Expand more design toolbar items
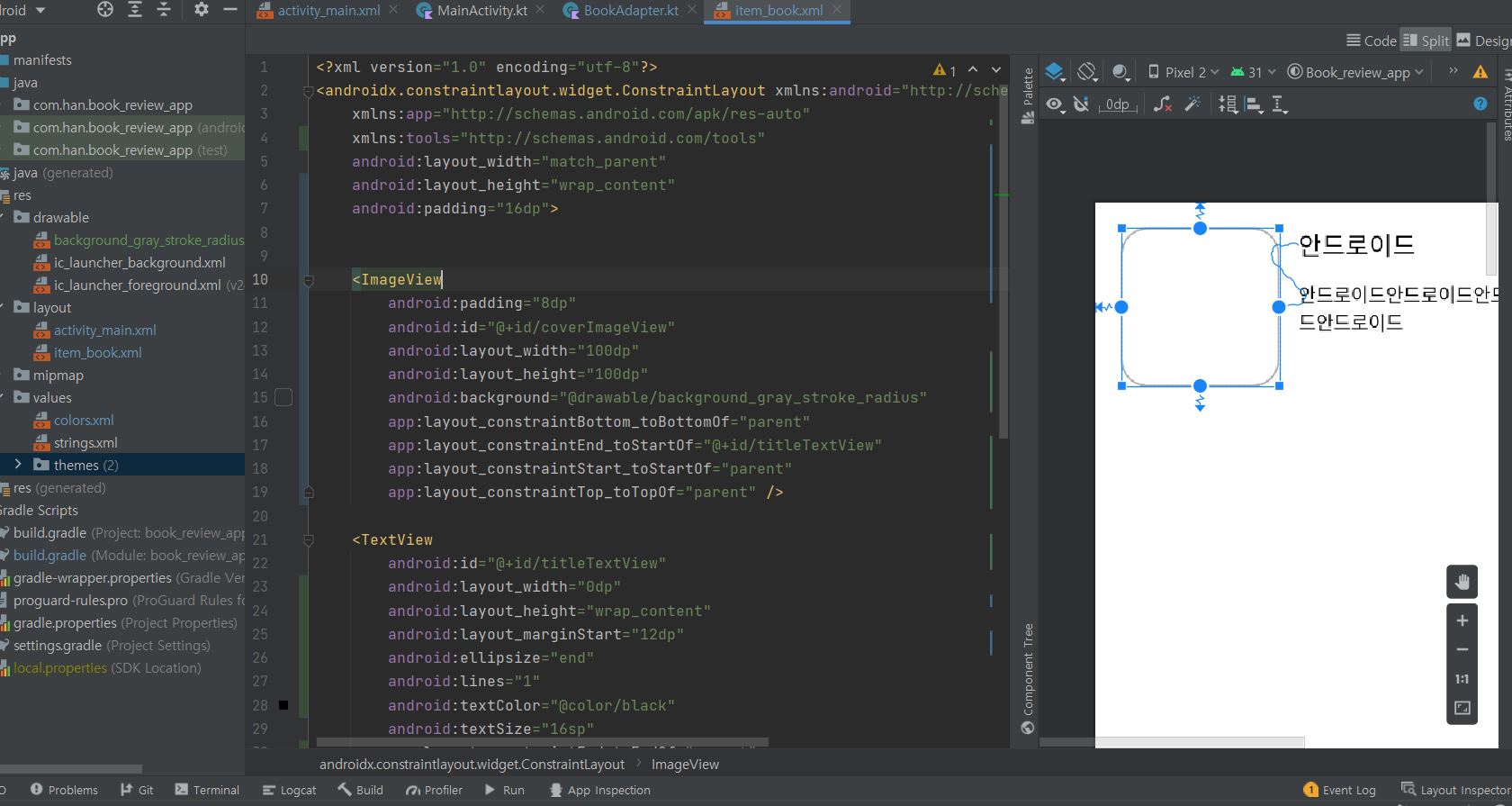1512x806 pixels. click(x=1453, y=71)
